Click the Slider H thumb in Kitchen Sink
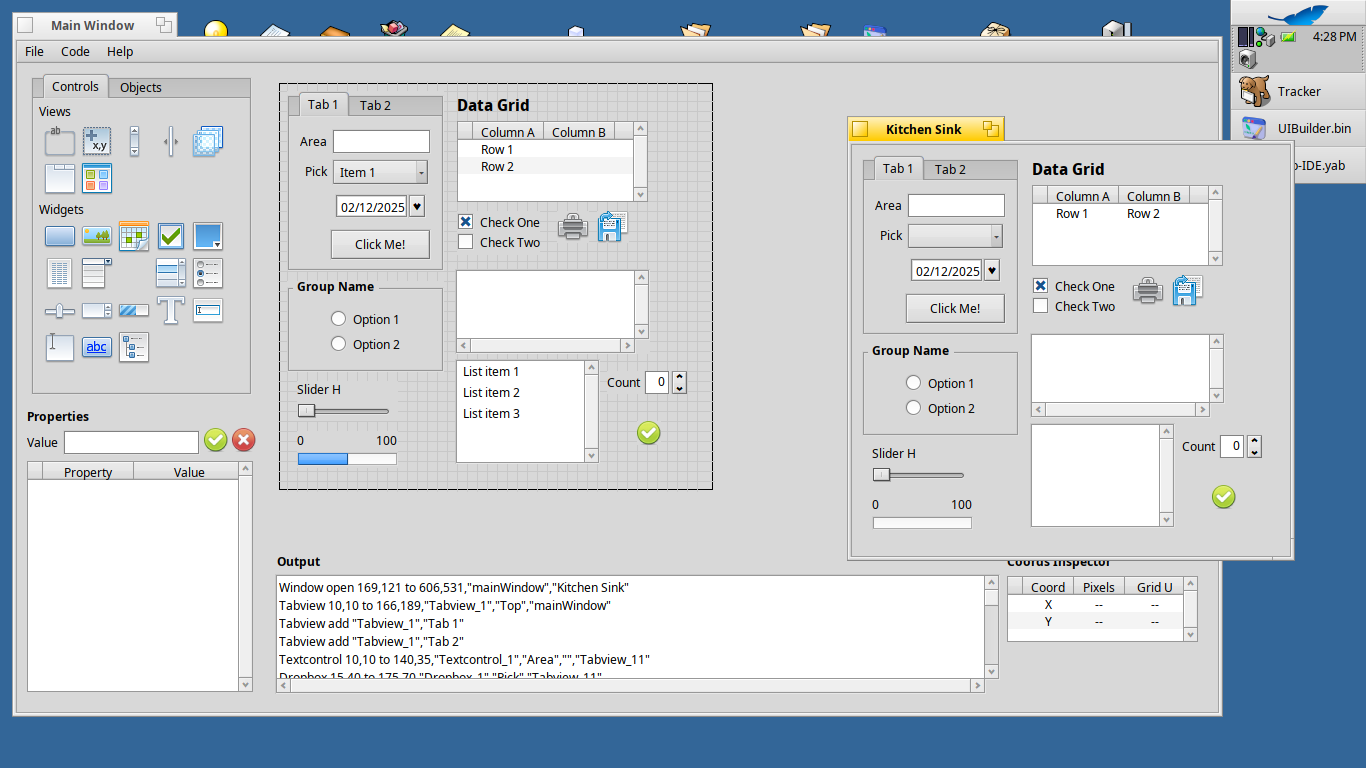Image resolution: width=1366 pixels, height=768 pixels. tap(881, 474)
